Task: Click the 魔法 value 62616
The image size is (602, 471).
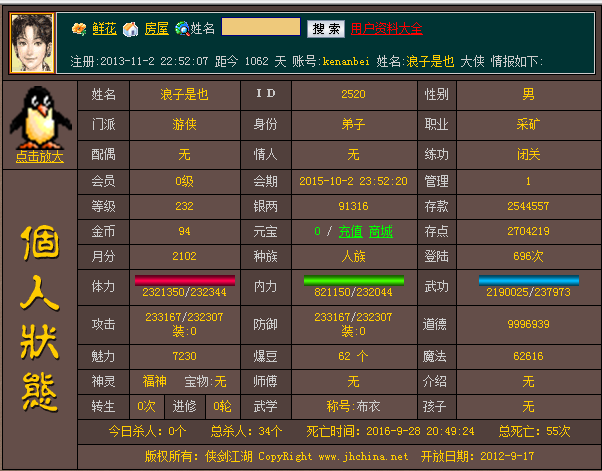Action: pos(528,356)
